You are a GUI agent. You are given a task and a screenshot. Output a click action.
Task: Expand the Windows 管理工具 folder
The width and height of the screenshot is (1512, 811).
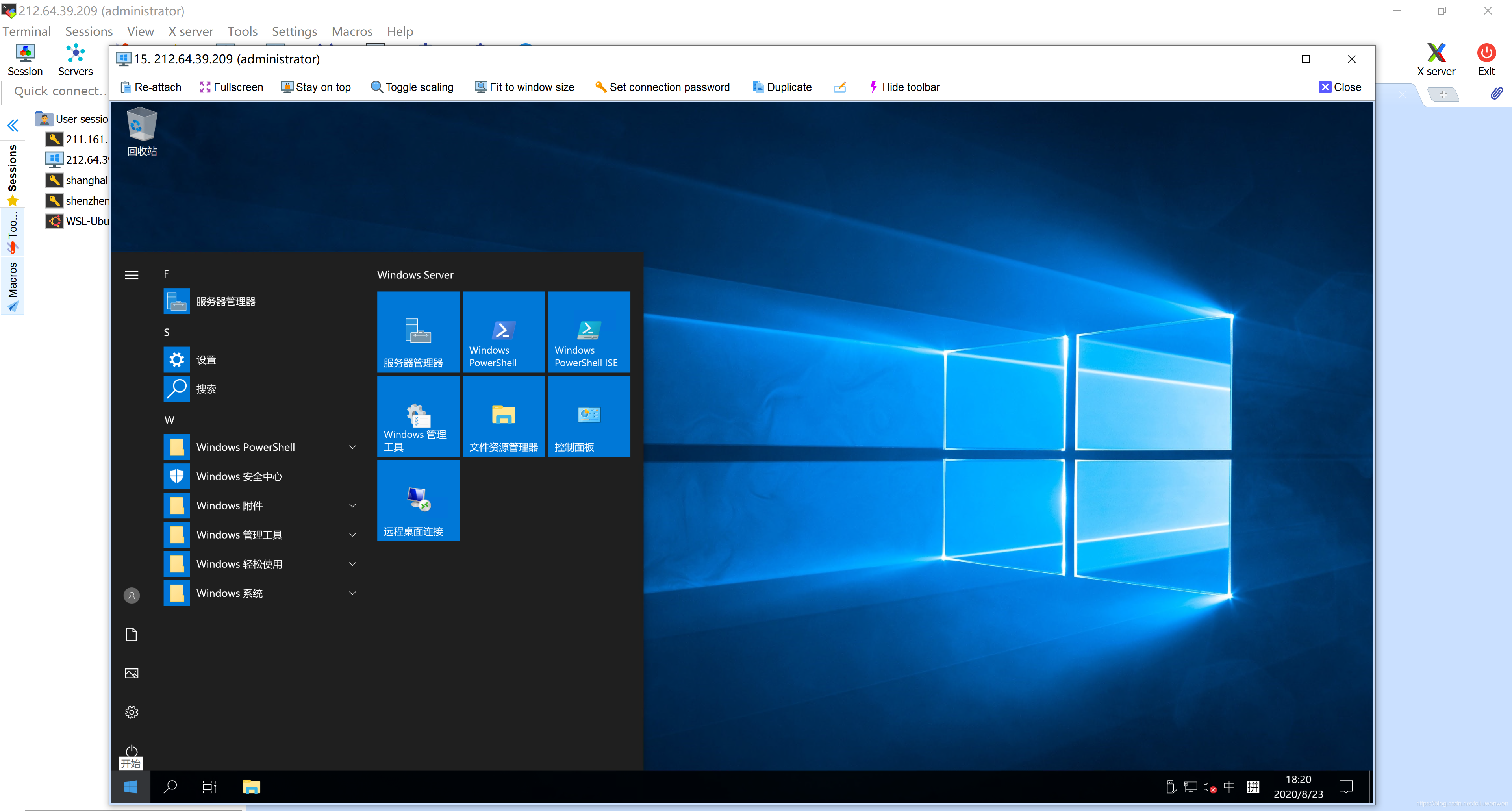pos(261,535)
